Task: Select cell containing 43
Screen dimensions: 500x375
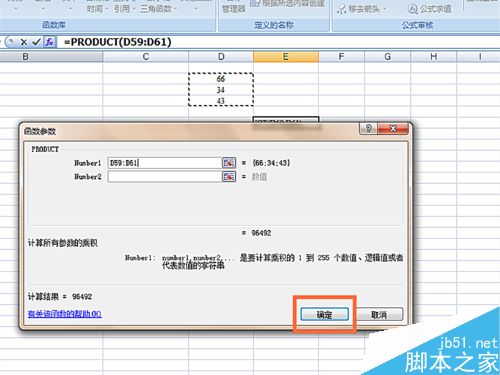Action: click(221, 101)
